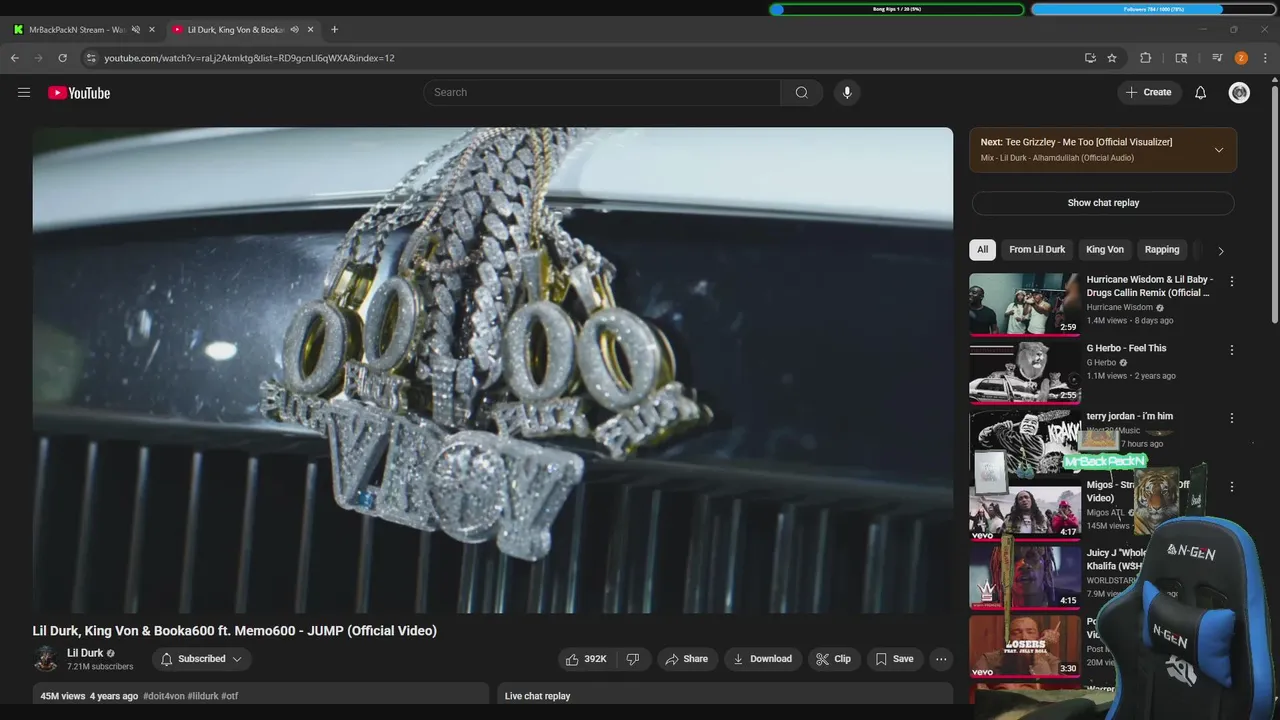Show more topic chips with right arrow
Screen dimensions: 1280x720
click(1220, 251)
